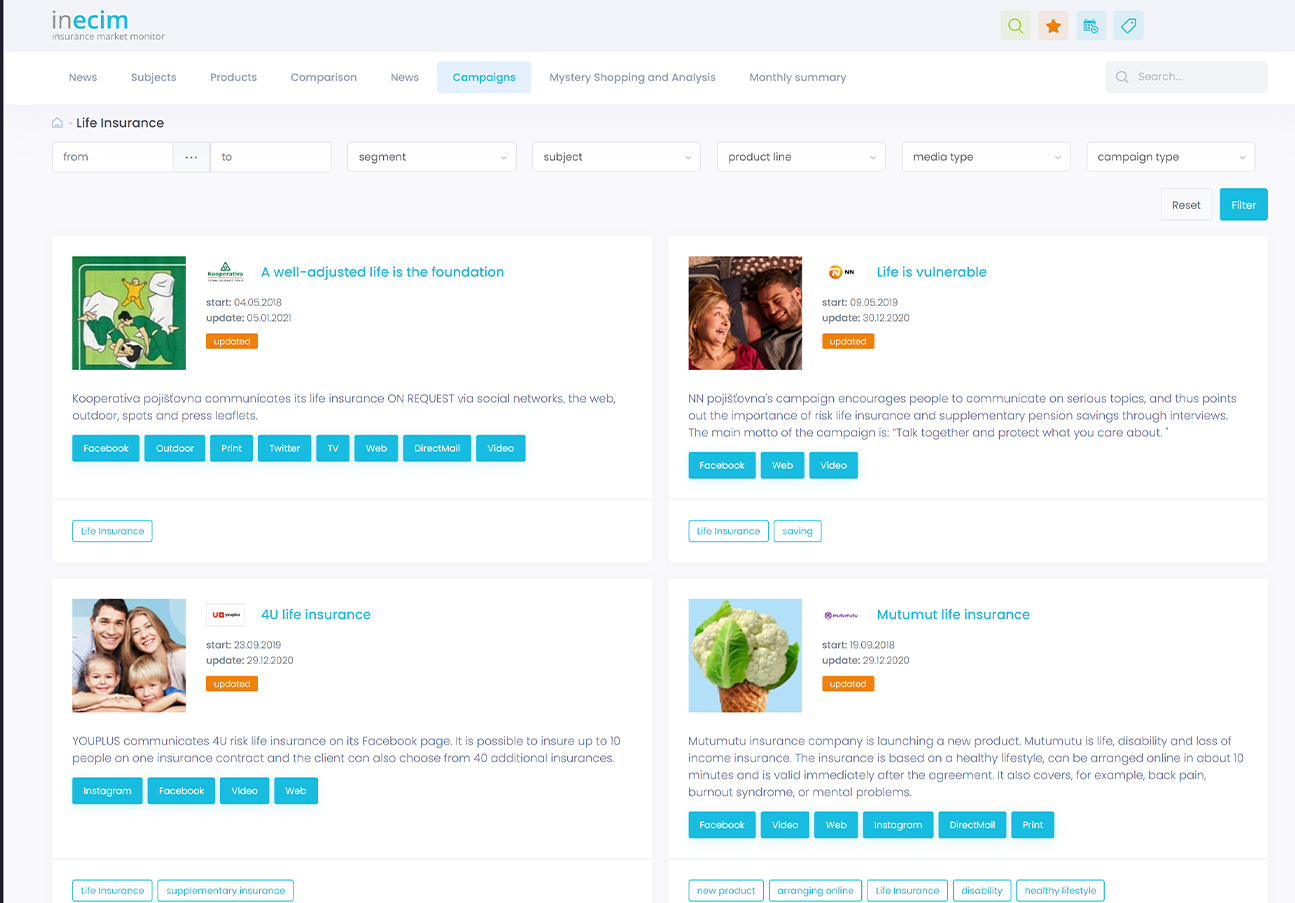
Task: Go home via the breadcrumb house icon
Action: click(58, 123)
